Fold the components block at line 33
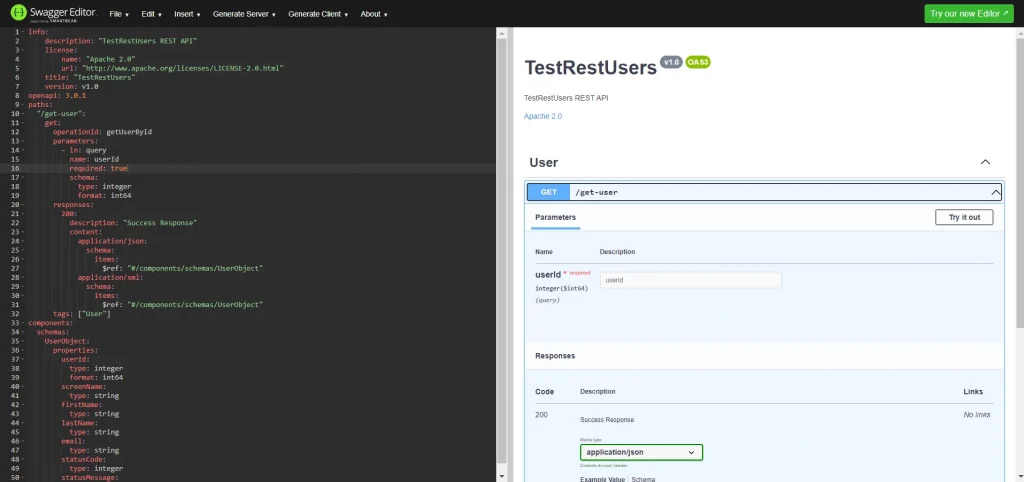The image size is (1024, 482). (x=24, y=323)
